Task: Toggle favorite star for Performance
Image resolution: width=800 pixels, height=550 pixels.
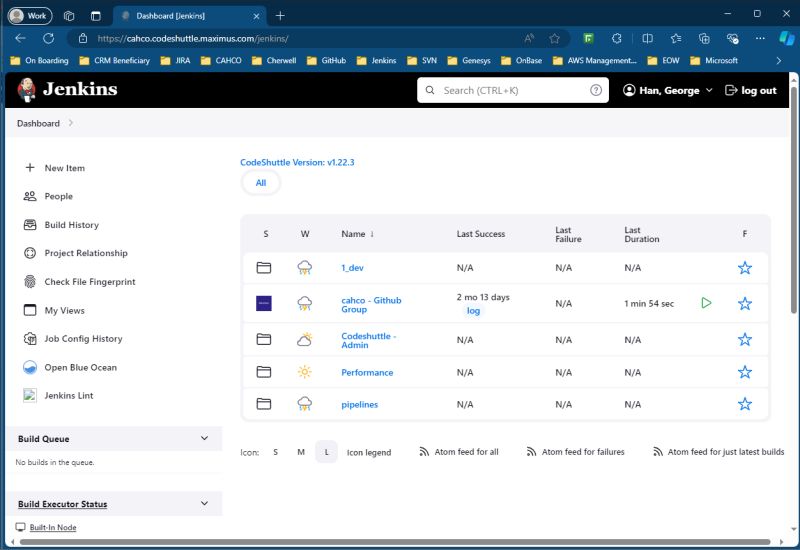Action: pos(745,372)
